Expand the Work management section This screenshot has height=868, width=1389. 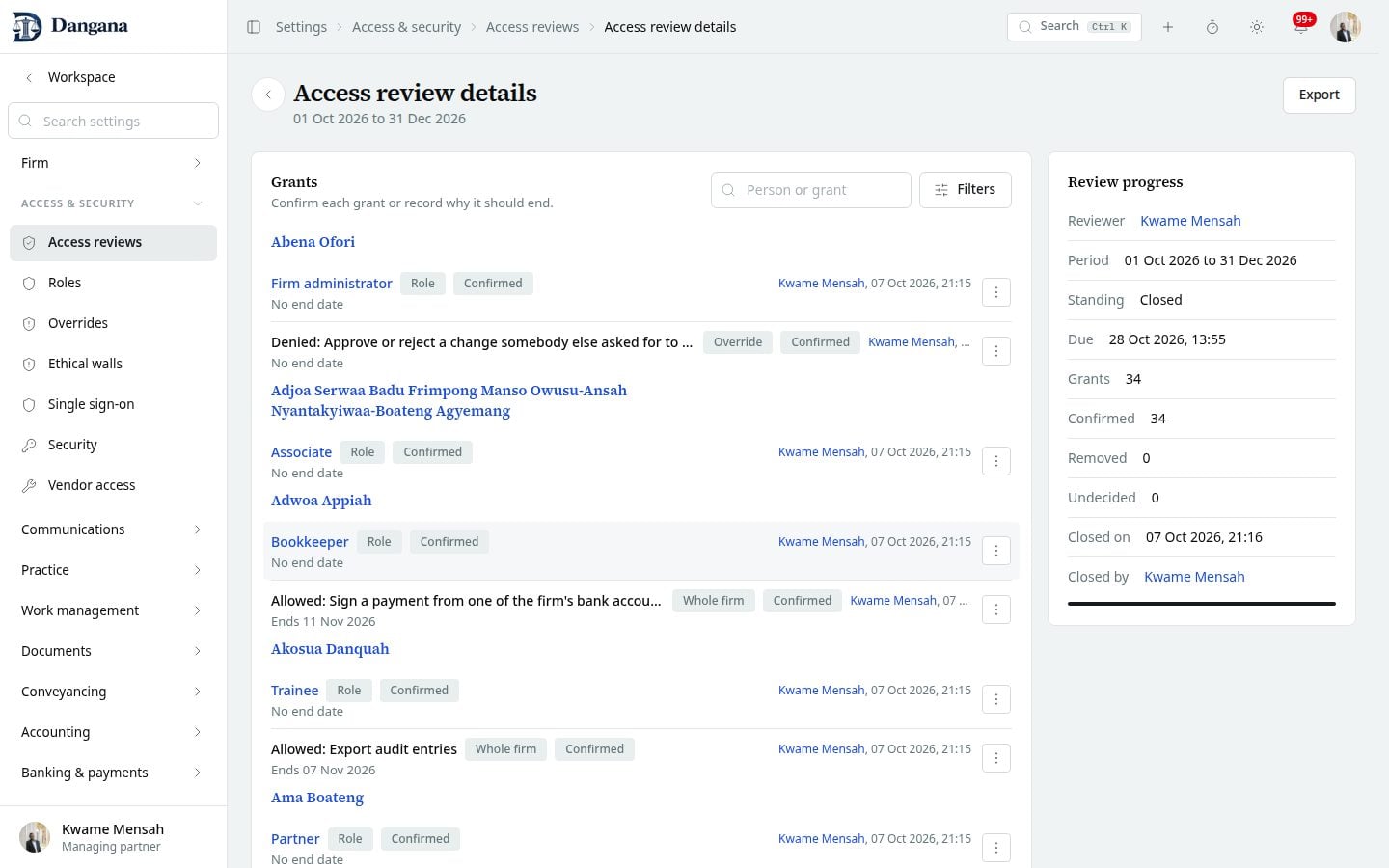(113, 610)
